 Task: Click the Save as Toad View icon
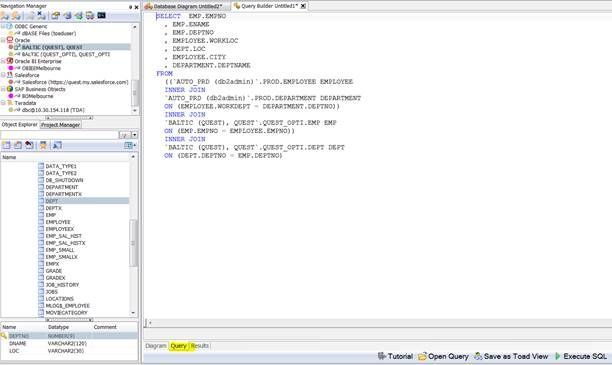coord(478,356)
